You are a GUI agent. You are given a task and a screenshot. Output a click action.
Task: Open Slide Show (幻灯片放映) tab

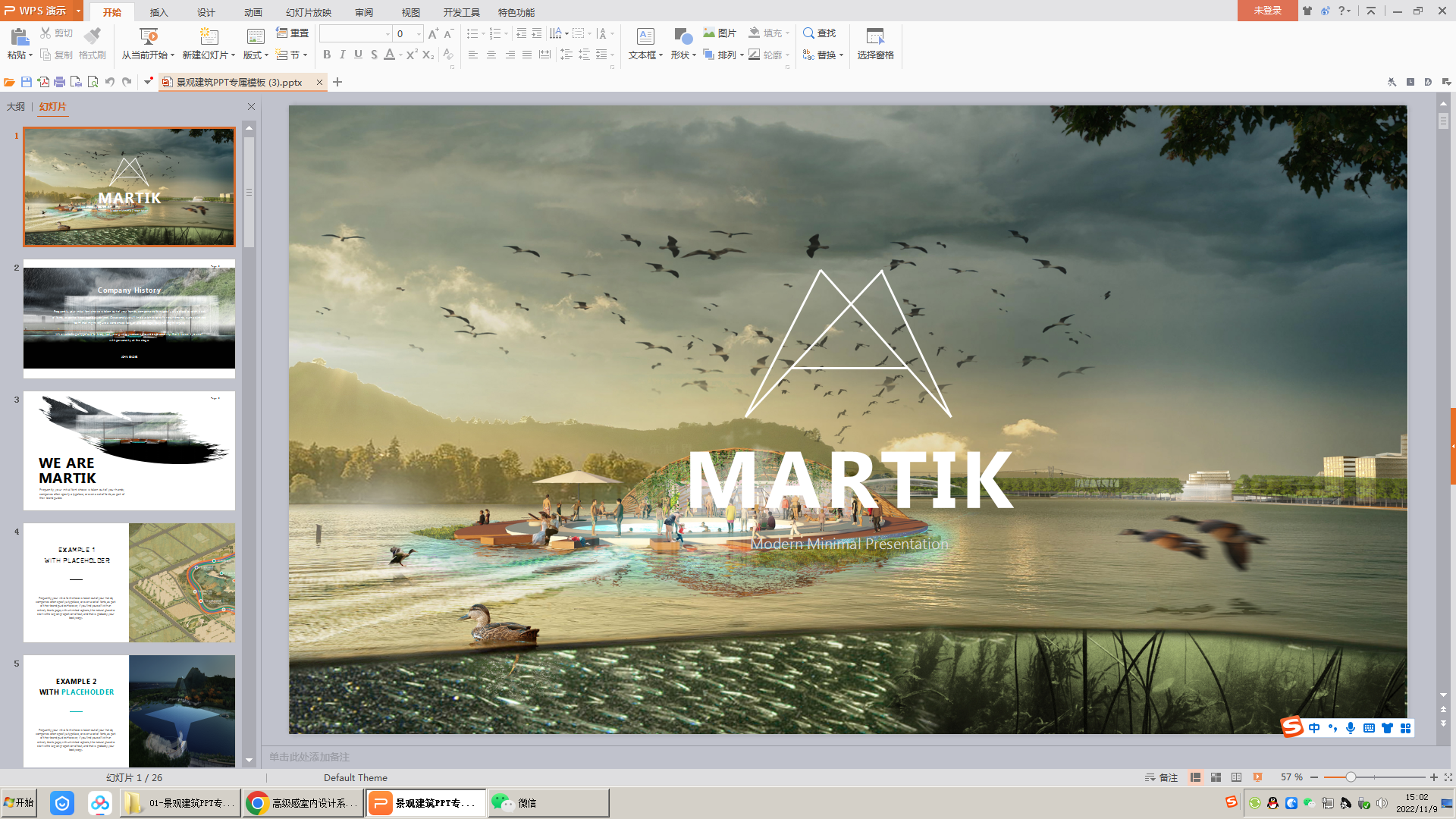coord(308,12)
